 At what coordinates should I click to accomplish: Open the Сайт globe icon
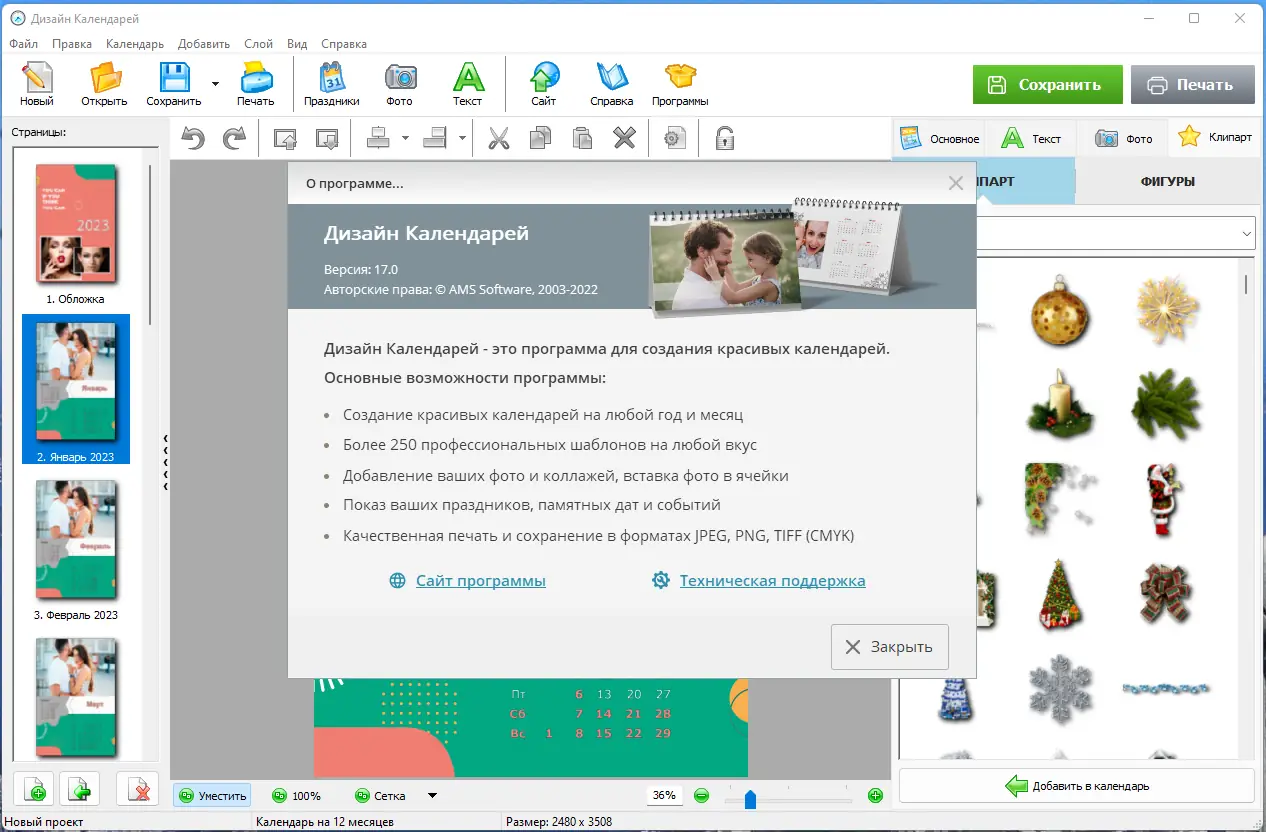point(544,84)
